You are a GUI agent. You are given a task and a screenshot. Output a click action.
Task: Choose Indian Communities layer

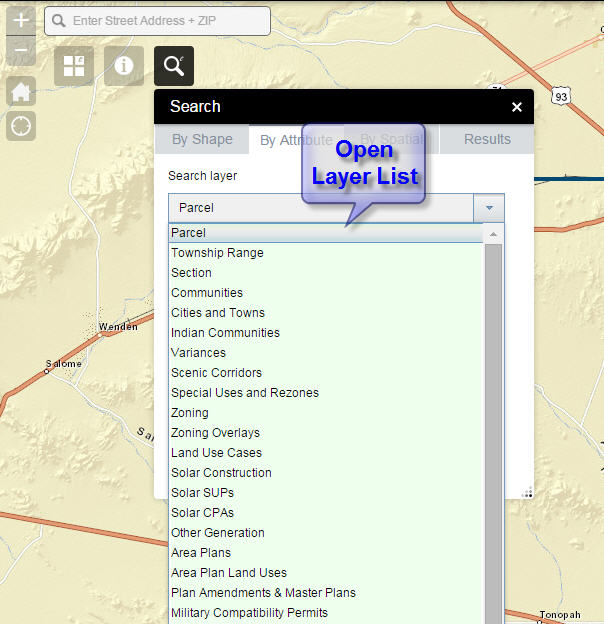pyautogui.click(x=325, y=332)
